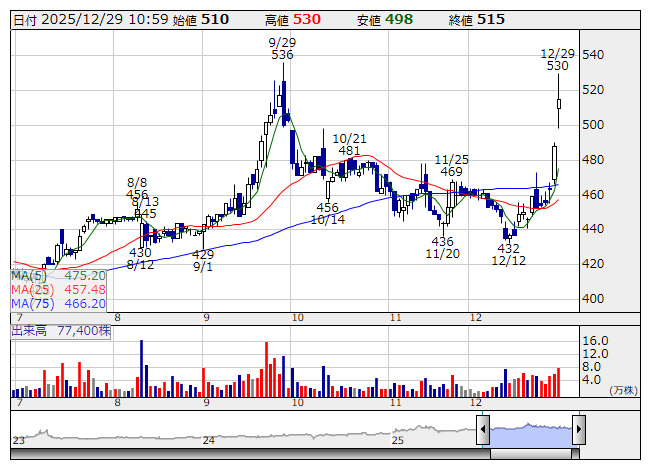Click the 12/29 high label of 530
Viewport: 653px width, 470px height.
coord(557,60)
